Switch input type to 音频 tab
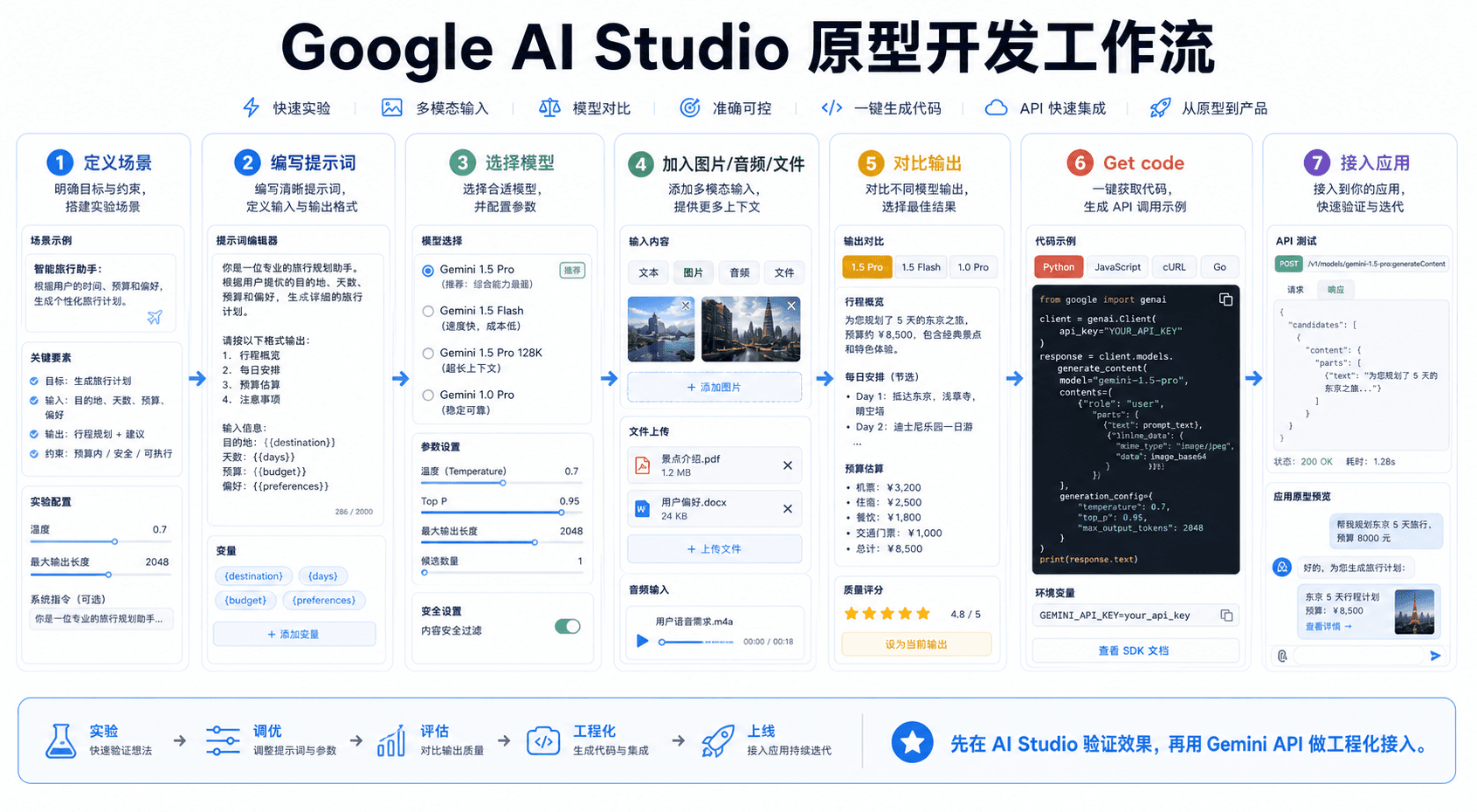 [x=740, y=272]
